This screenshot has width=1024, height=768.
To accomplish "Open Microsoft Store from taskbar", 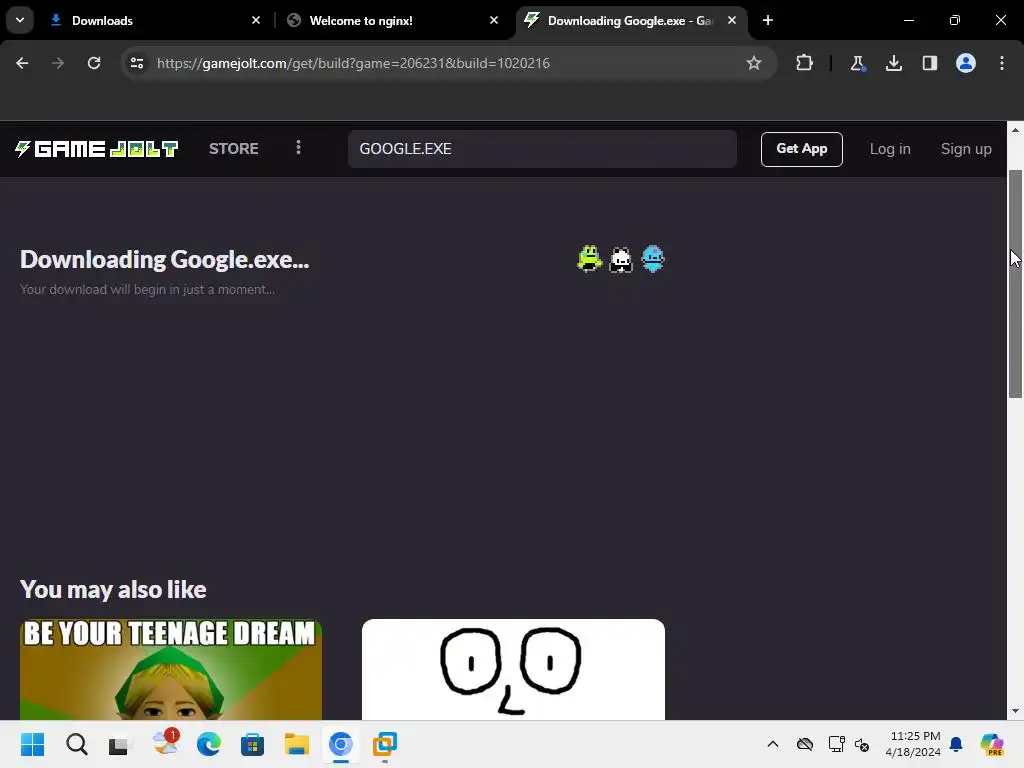I will pyautogui.click(x=252, y=744).
